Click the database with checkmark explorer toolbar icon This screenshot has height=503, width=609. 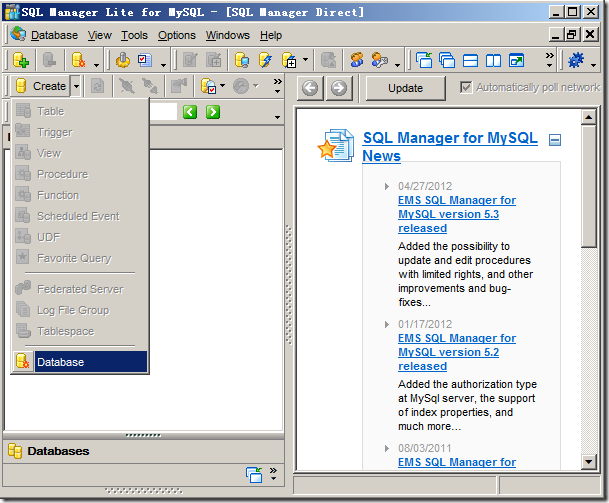(209, 86)
